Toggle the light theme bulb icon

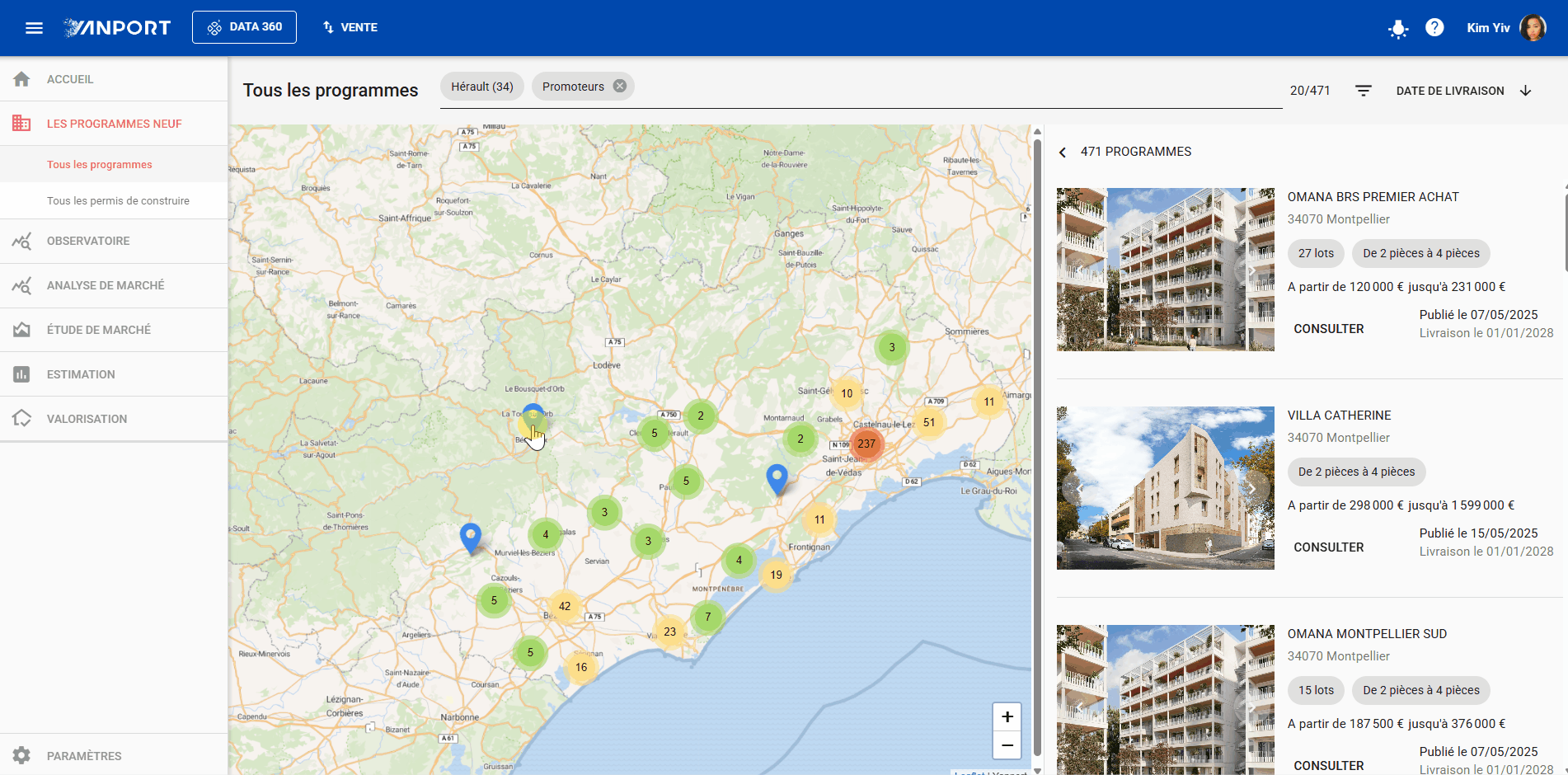(x=1398, y=29)
